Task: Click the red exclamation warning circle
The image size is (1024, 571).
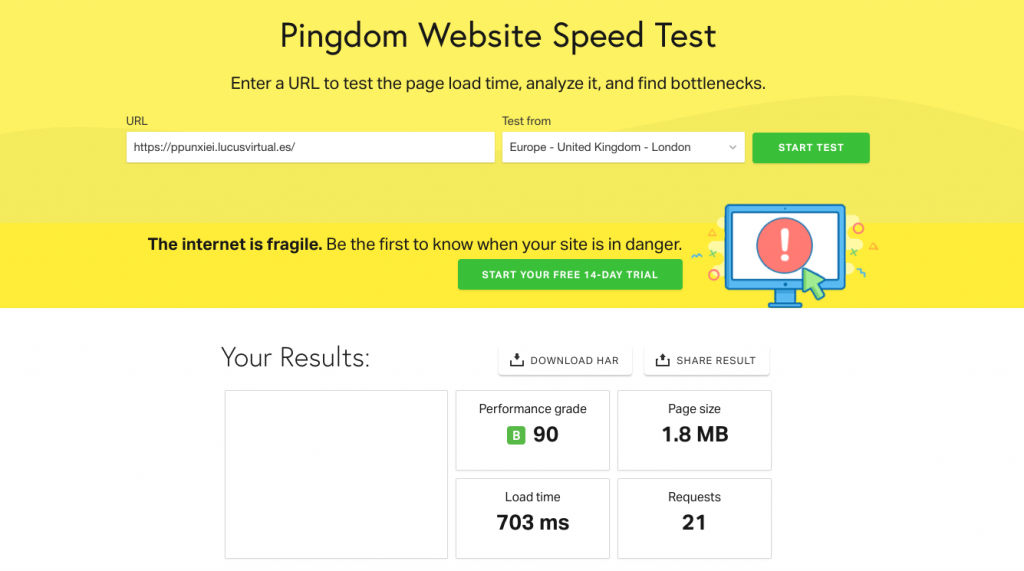Action: pos(785,244)
